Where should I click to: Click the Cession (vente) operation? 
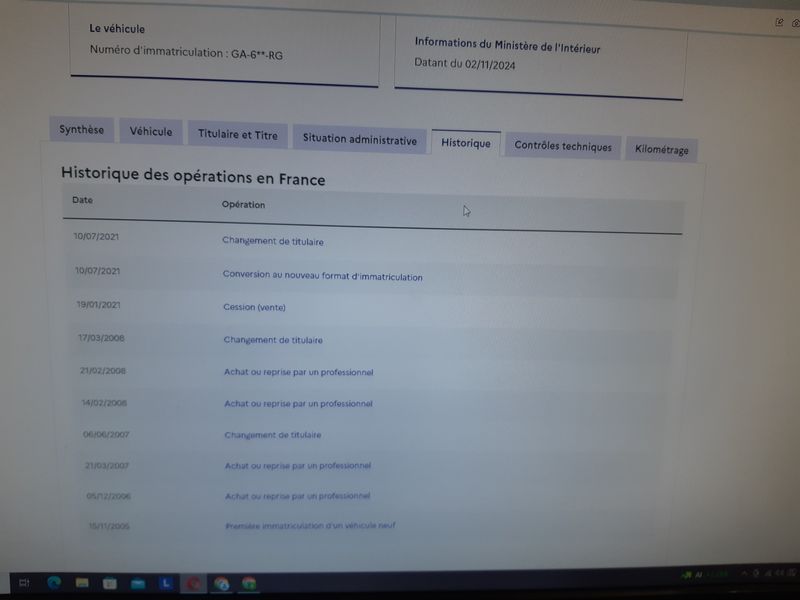pyautogui.click(x=254, y=307)
